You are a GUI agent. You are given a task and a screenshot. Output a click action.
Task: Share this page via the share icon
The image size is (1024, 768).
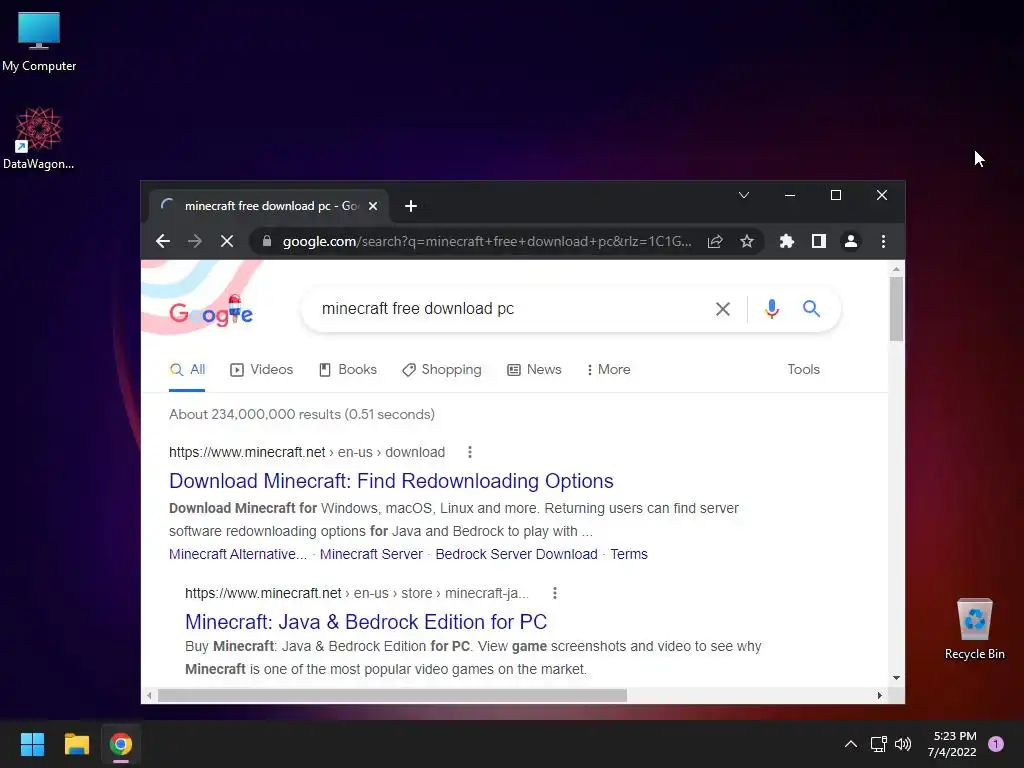(x=715, y=241)
